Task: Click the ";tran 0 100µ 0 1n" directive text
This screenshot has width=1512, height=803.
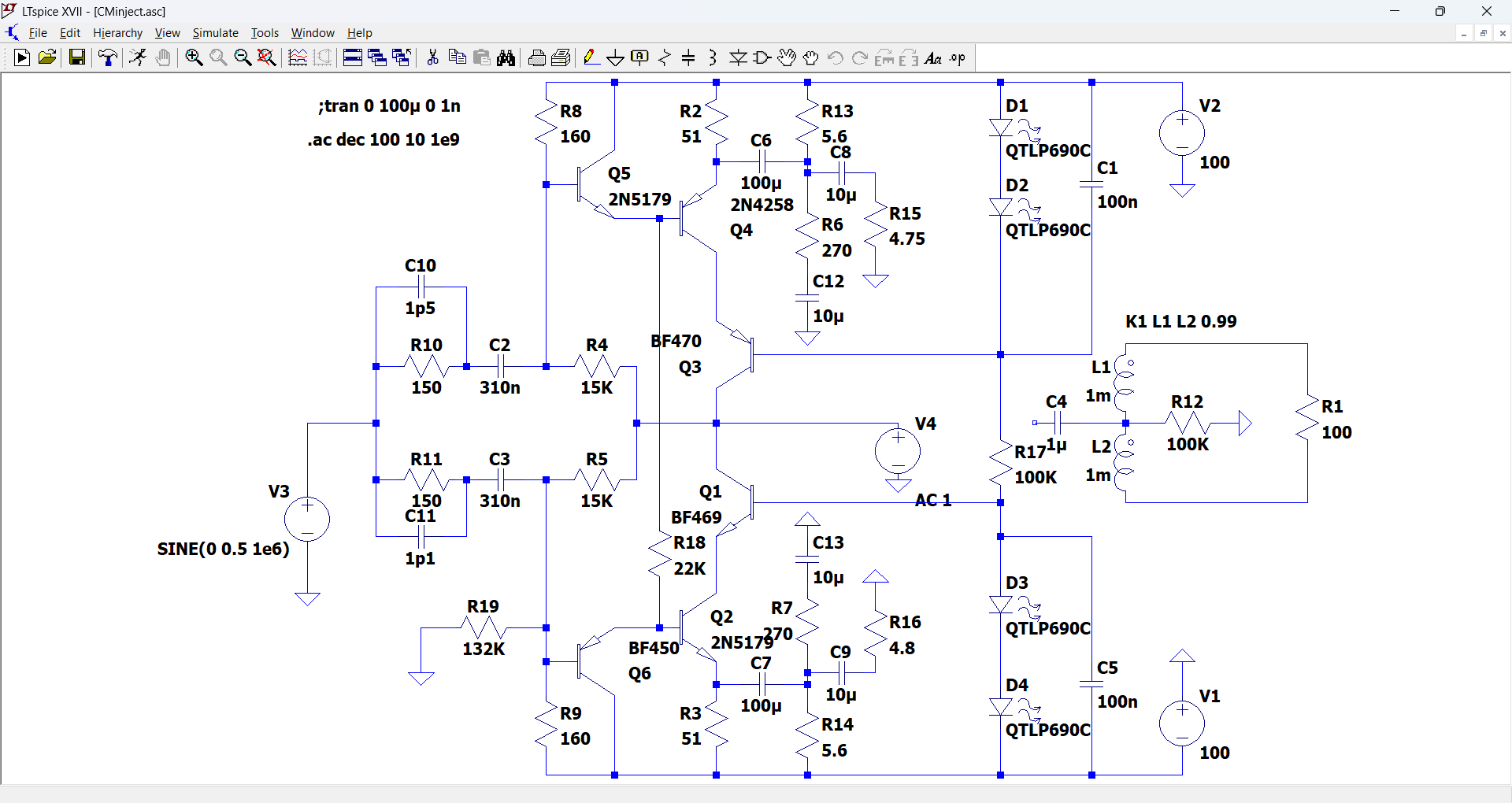Action: click(390, 105)
